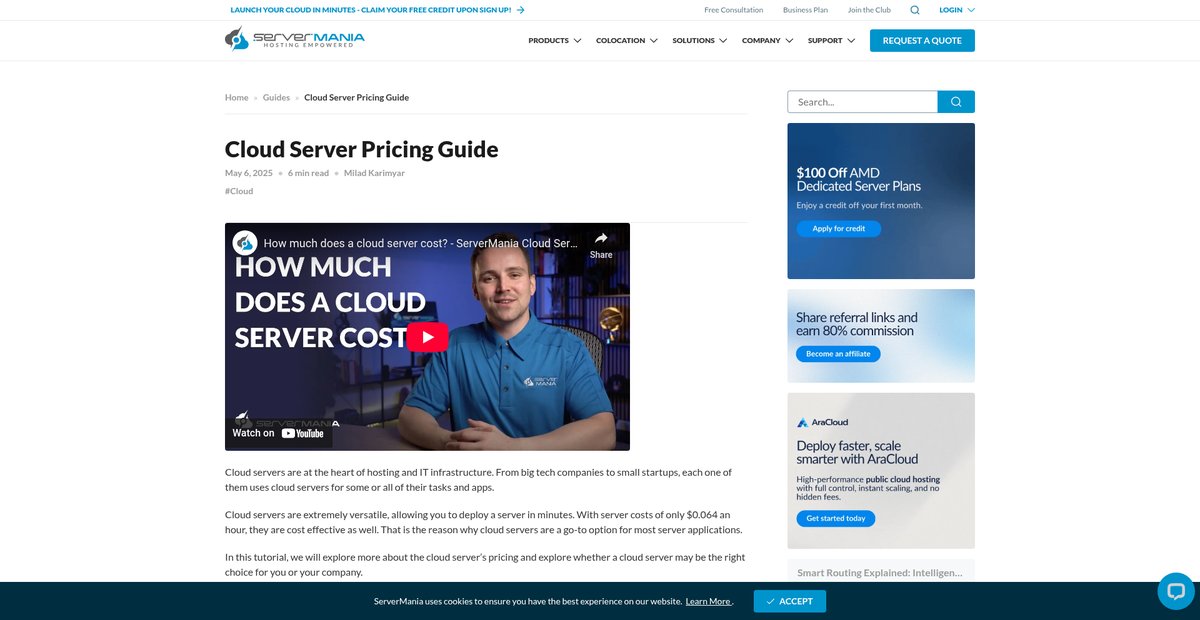The height and width of the screenshot is (620, 1200).
Task: Click arrow next to free credit banner
Action: pyautogui.click(x=521, y=10)
